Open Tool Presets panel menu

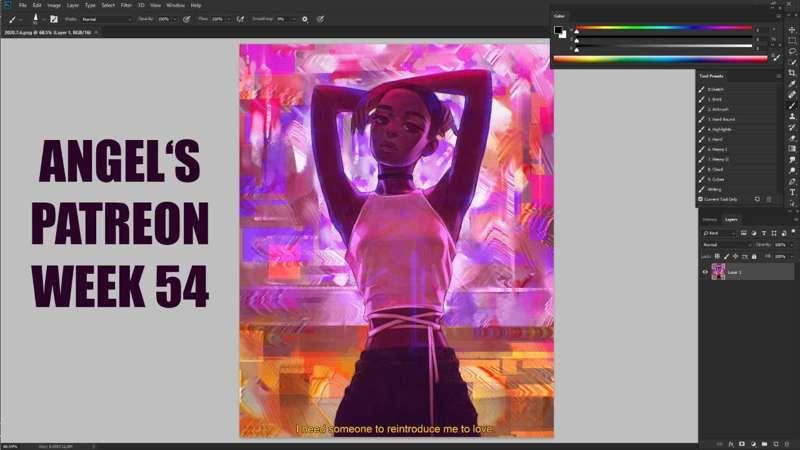(x=779, y=76)
